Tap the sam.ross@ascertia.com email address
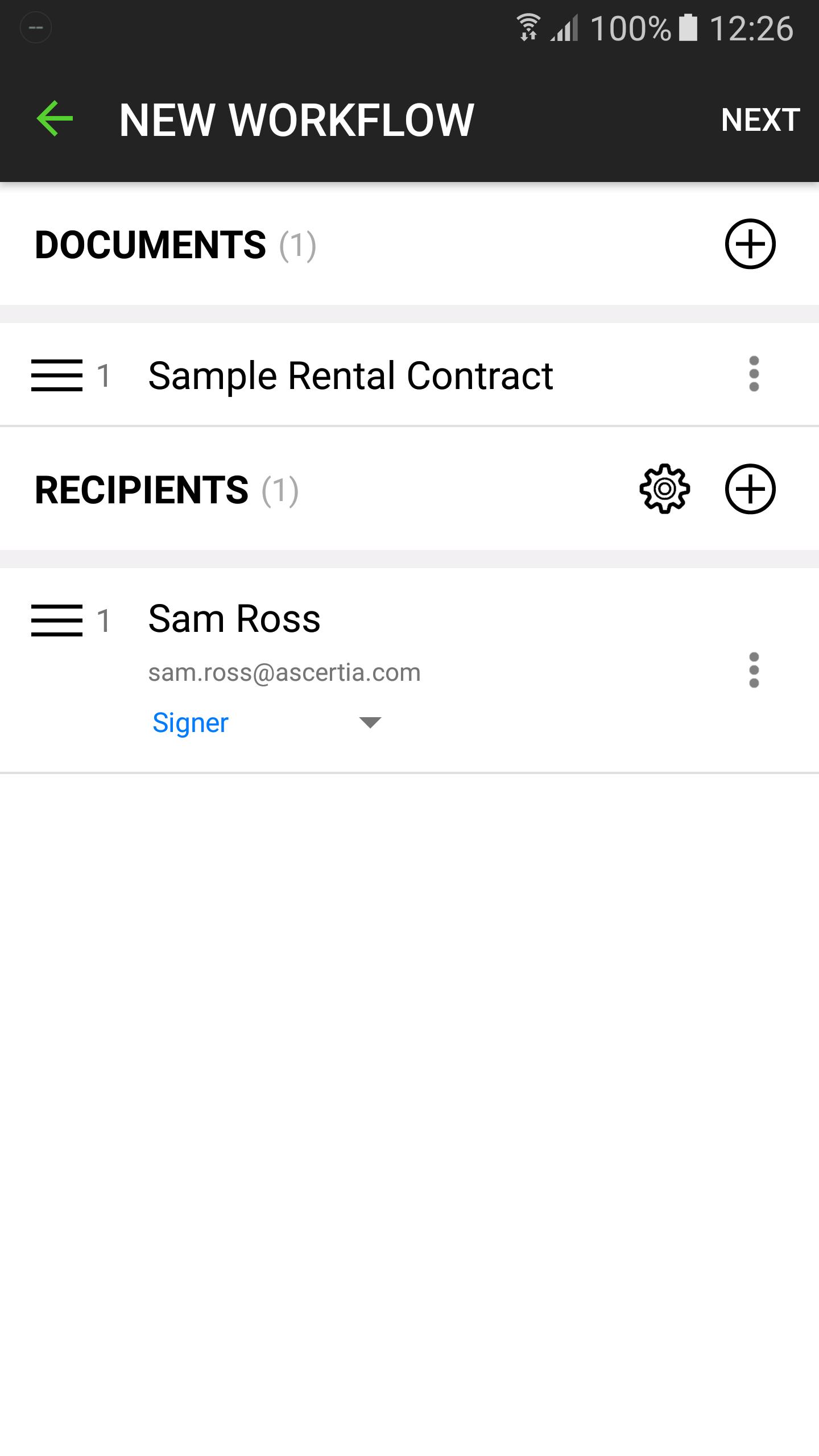The height and width of the screenshot is (1456, 819). click(284, 673)
